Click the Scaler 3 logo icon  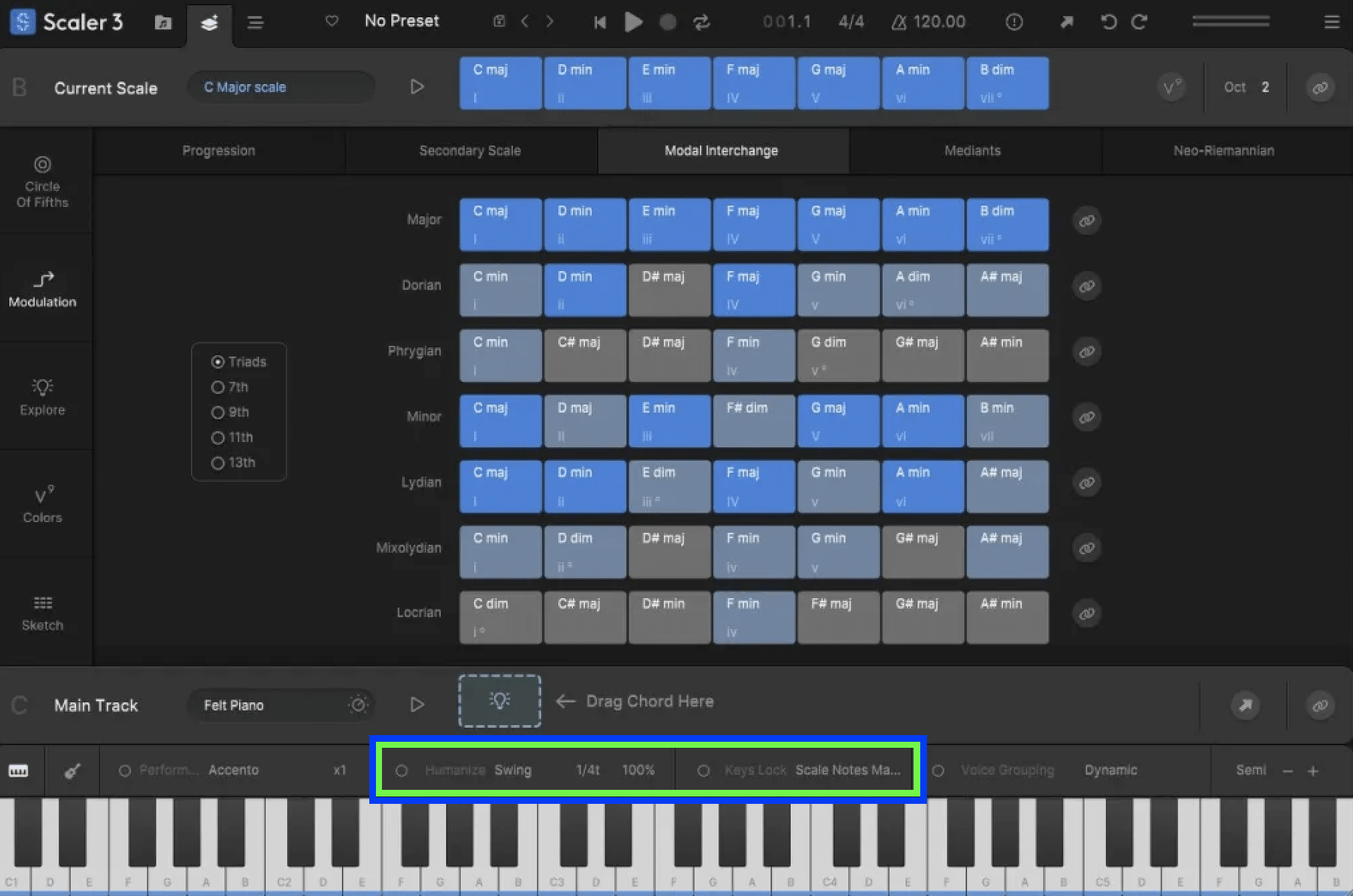click(x=23, y=22)
